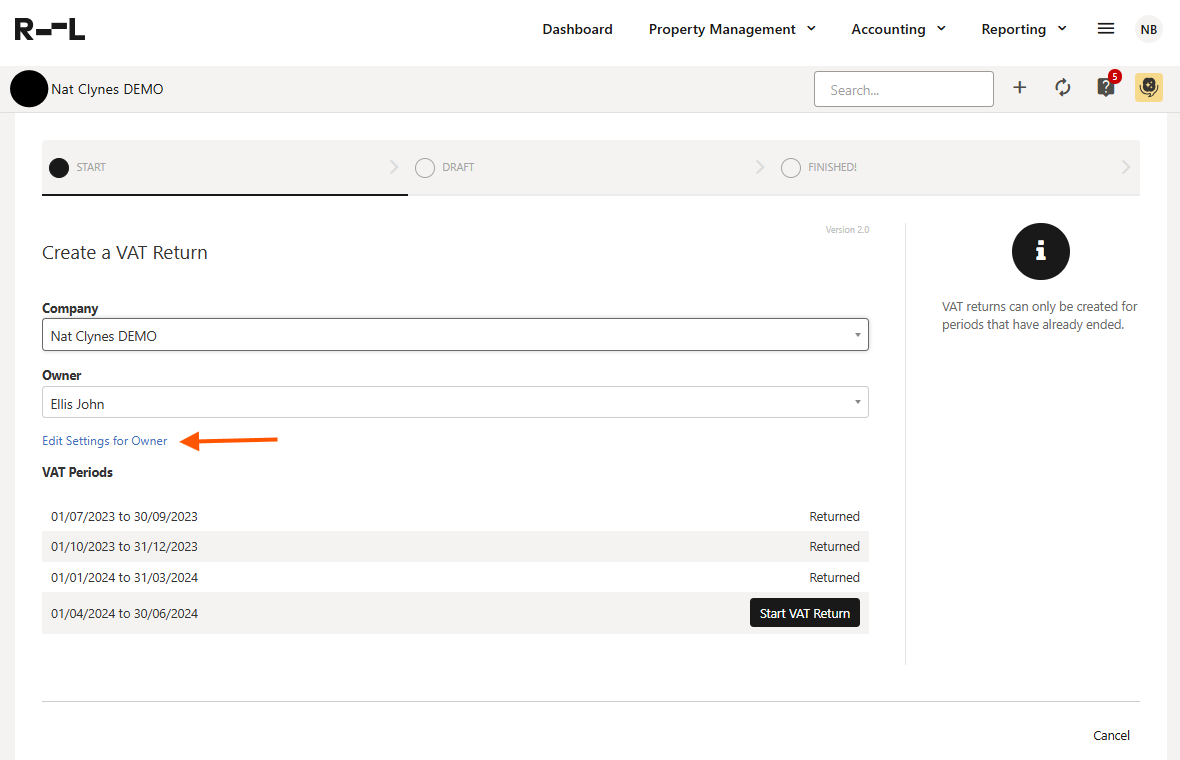Screen dimensions: 1180x760
Task: Click the RL logo in header
Action: pos(50,29)
